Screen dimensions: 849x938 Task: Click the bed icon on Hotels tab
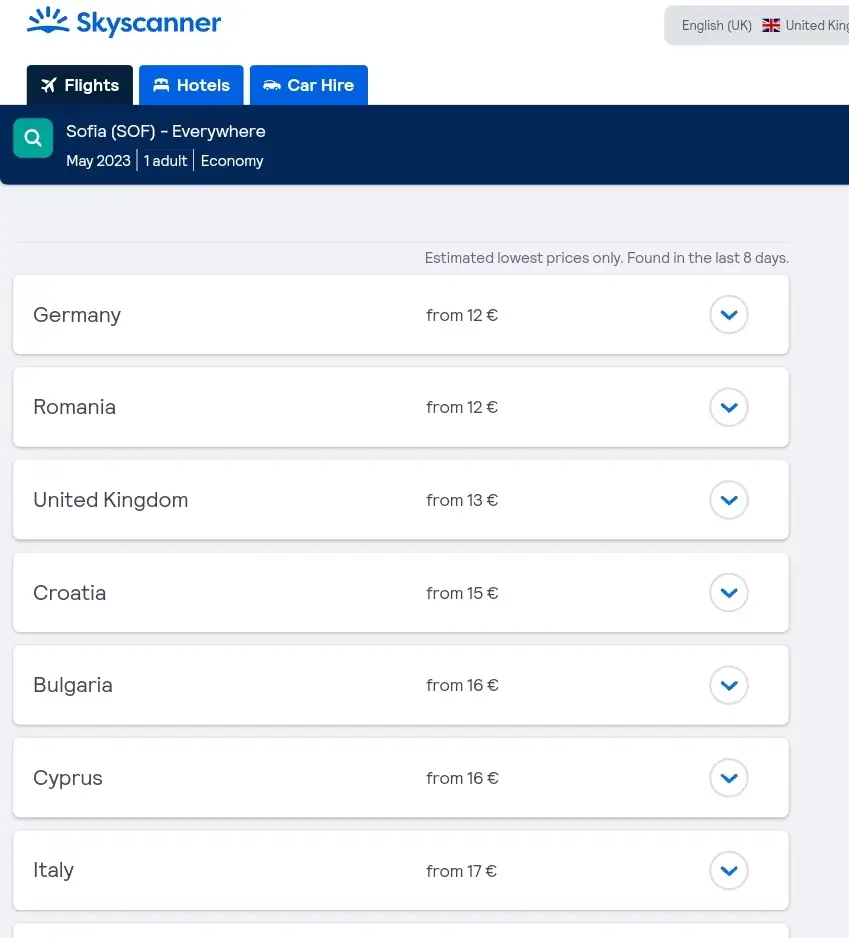pos(161,86)
